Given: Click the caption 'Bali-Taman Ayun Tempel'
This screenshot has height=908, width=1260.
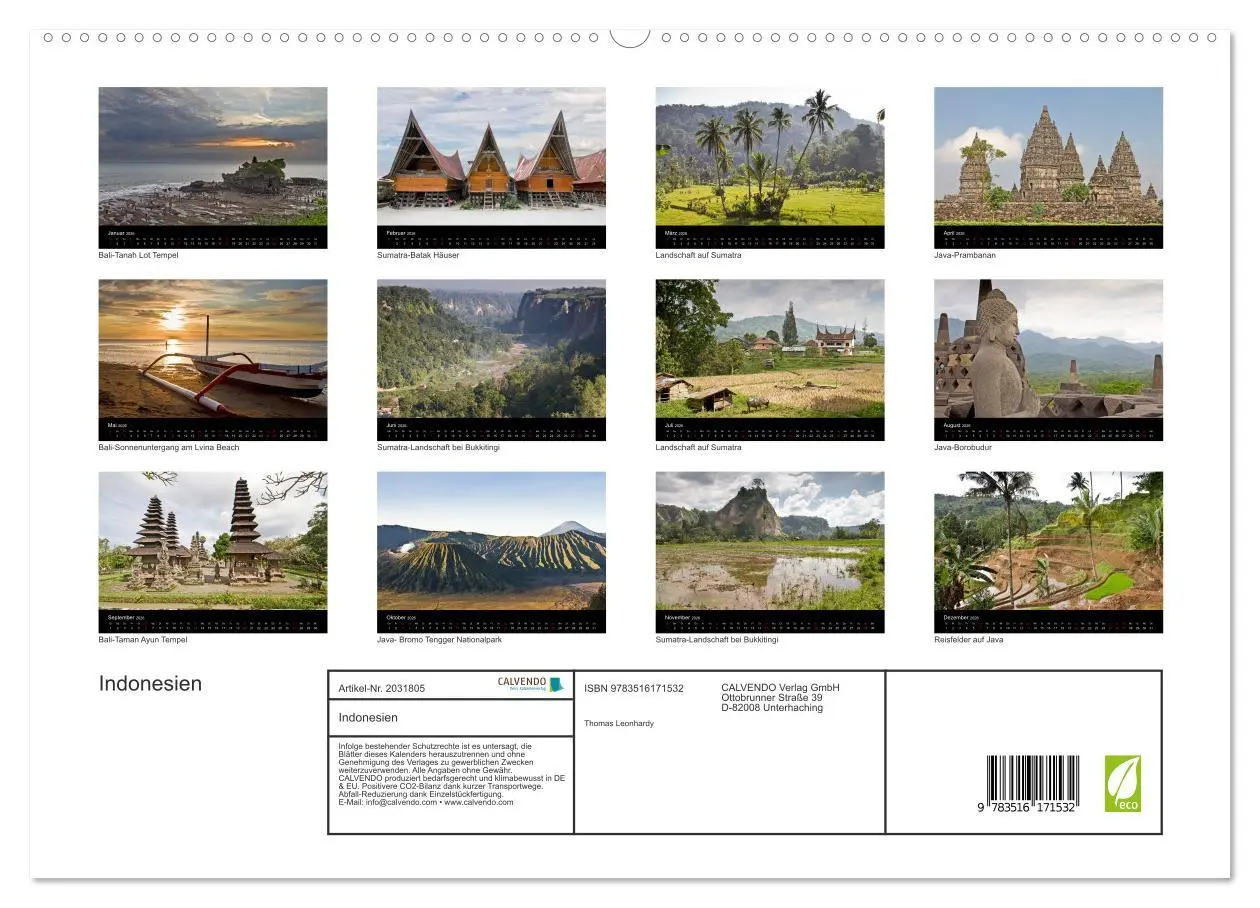Looking at the screenshot, I should [143, 639].
